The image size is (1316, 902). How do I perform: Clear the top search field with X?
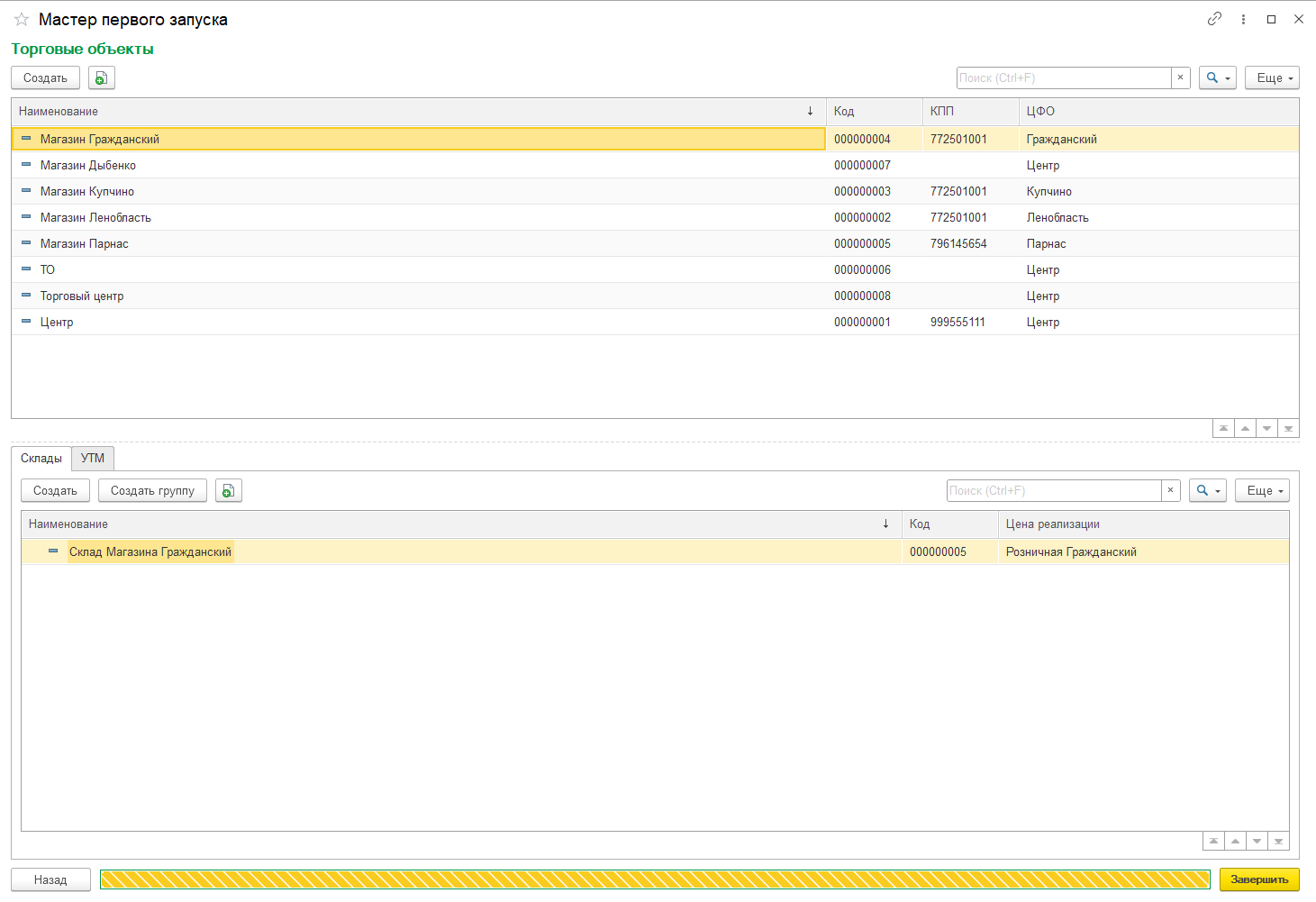point(1180,78)
